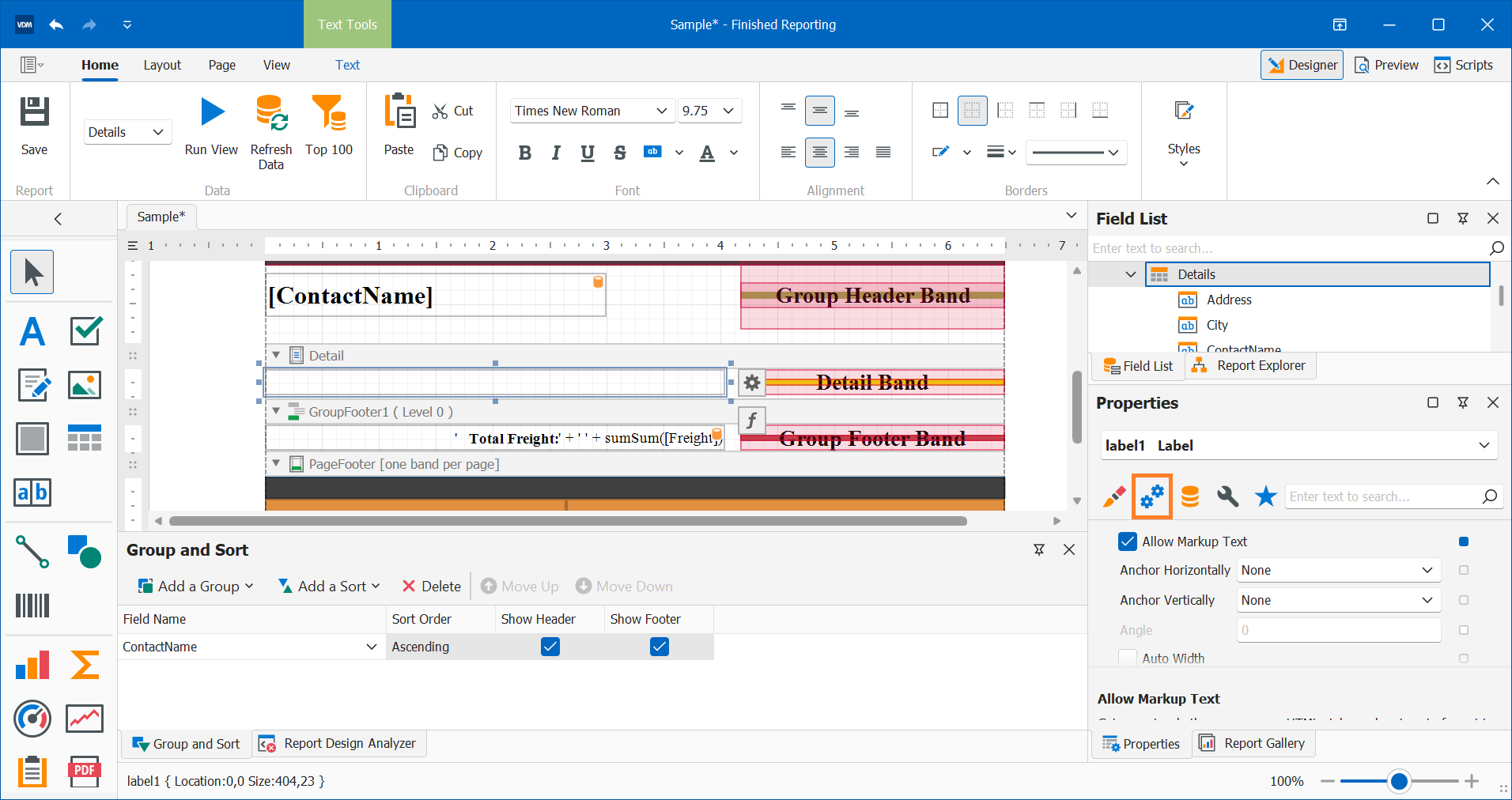The image size is (1512, 800).
Task: Click Add a Sort button
Action: [x=329, y=586]
